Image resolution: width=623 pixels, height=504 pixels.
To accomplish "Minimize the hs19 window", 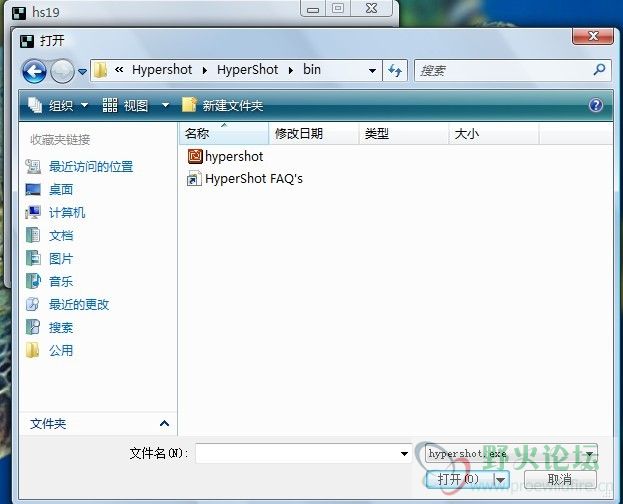I will [313, 9].
